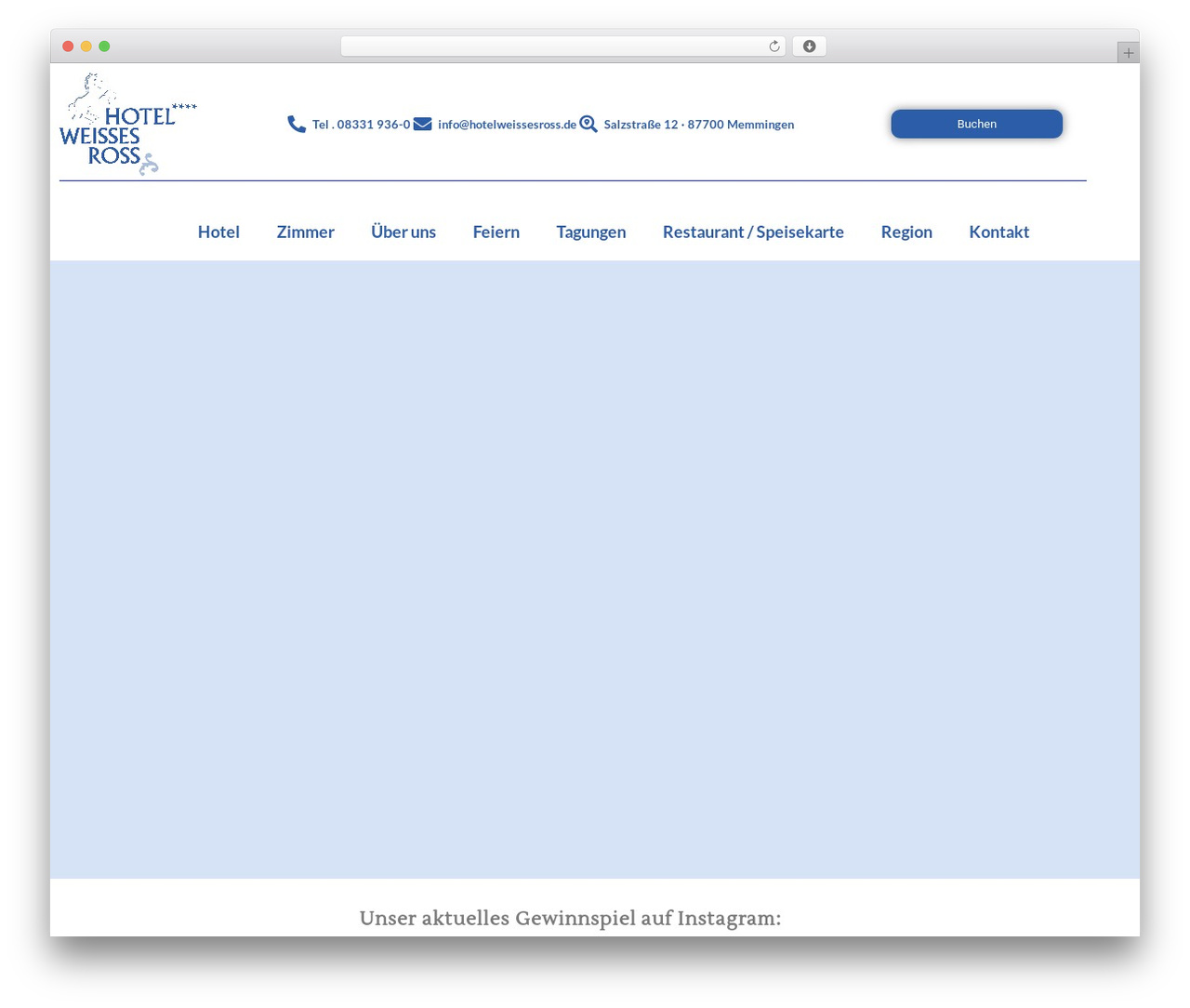Minimize the window with yellow button

coord(86,46)
